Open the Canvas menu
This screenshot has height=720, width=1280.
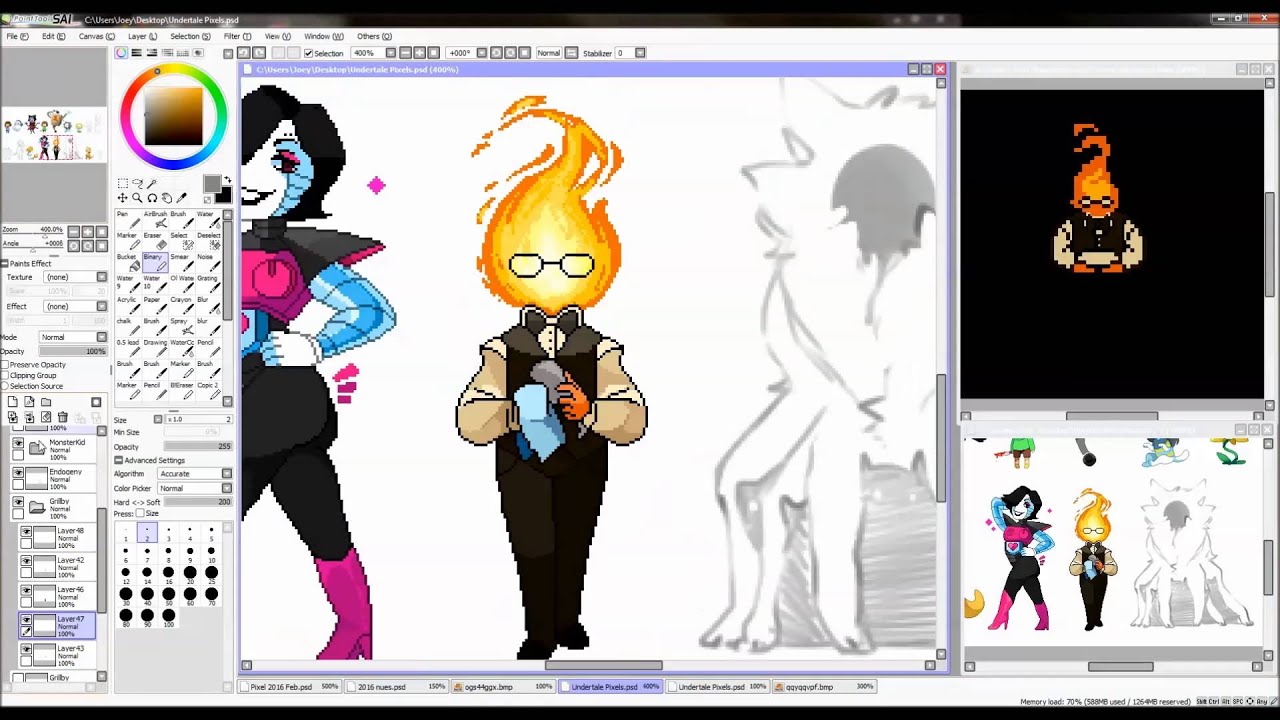(96, 36)
